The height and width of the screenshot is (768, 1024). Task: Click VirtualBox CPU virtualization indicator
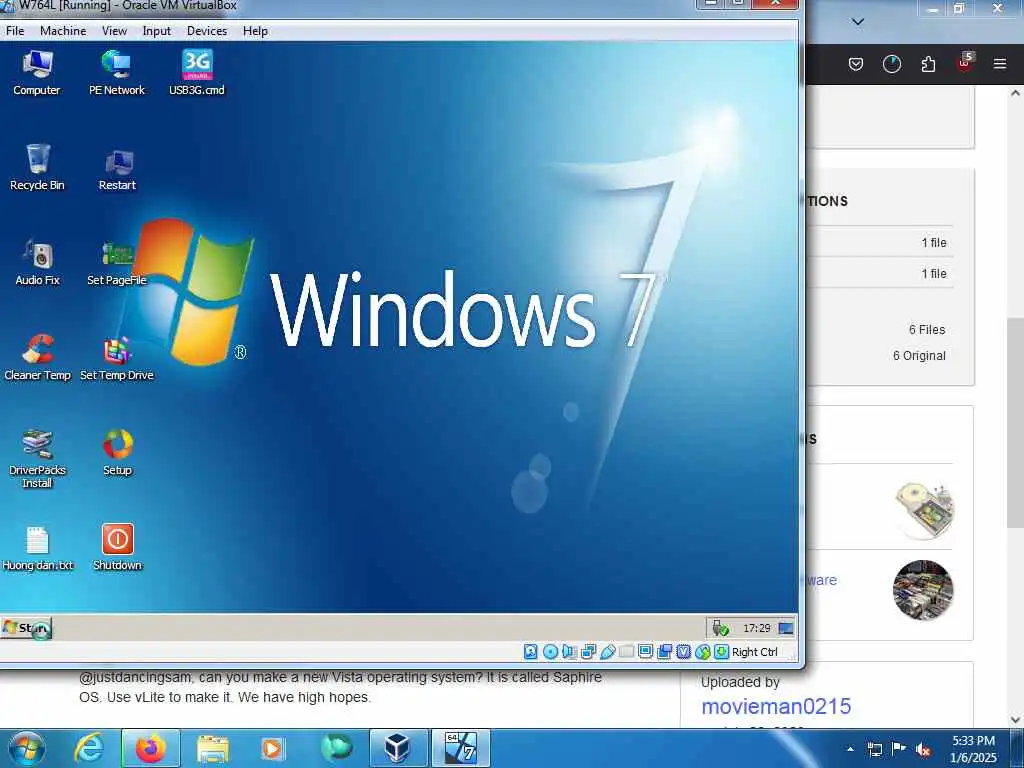pos(683,652)
